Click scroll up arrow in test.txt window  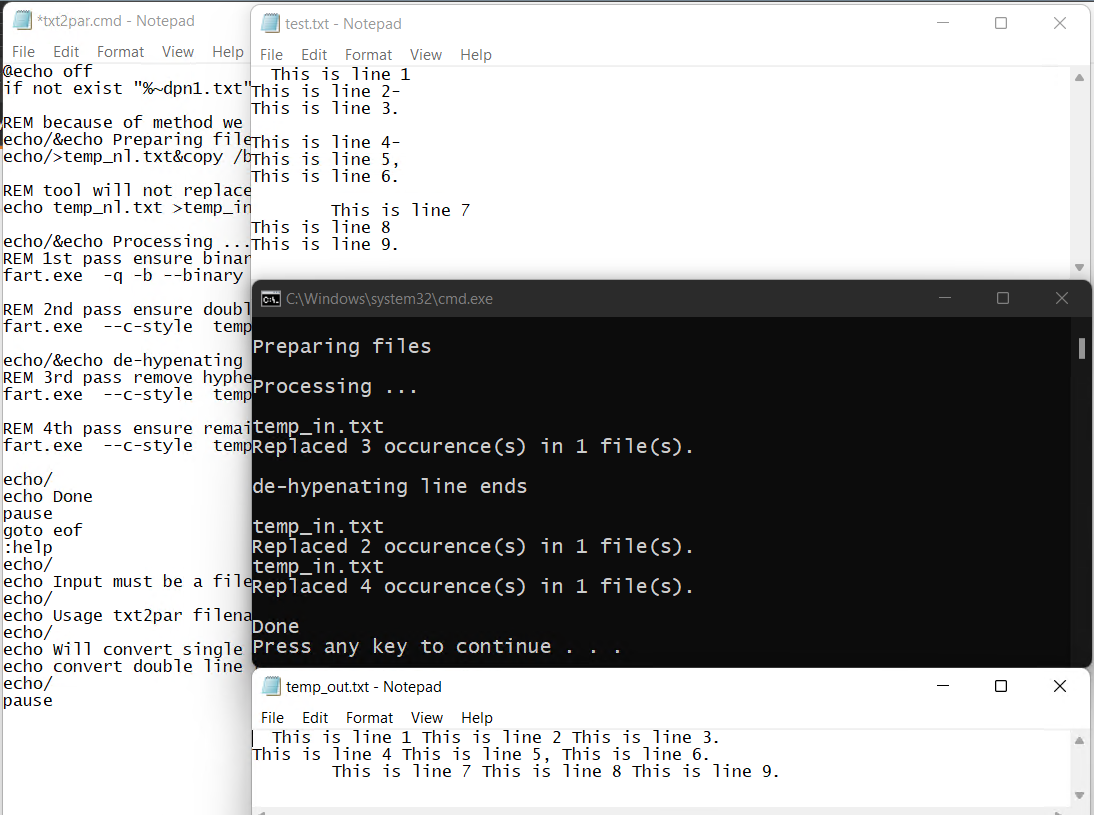click(x=1079, y=77)
